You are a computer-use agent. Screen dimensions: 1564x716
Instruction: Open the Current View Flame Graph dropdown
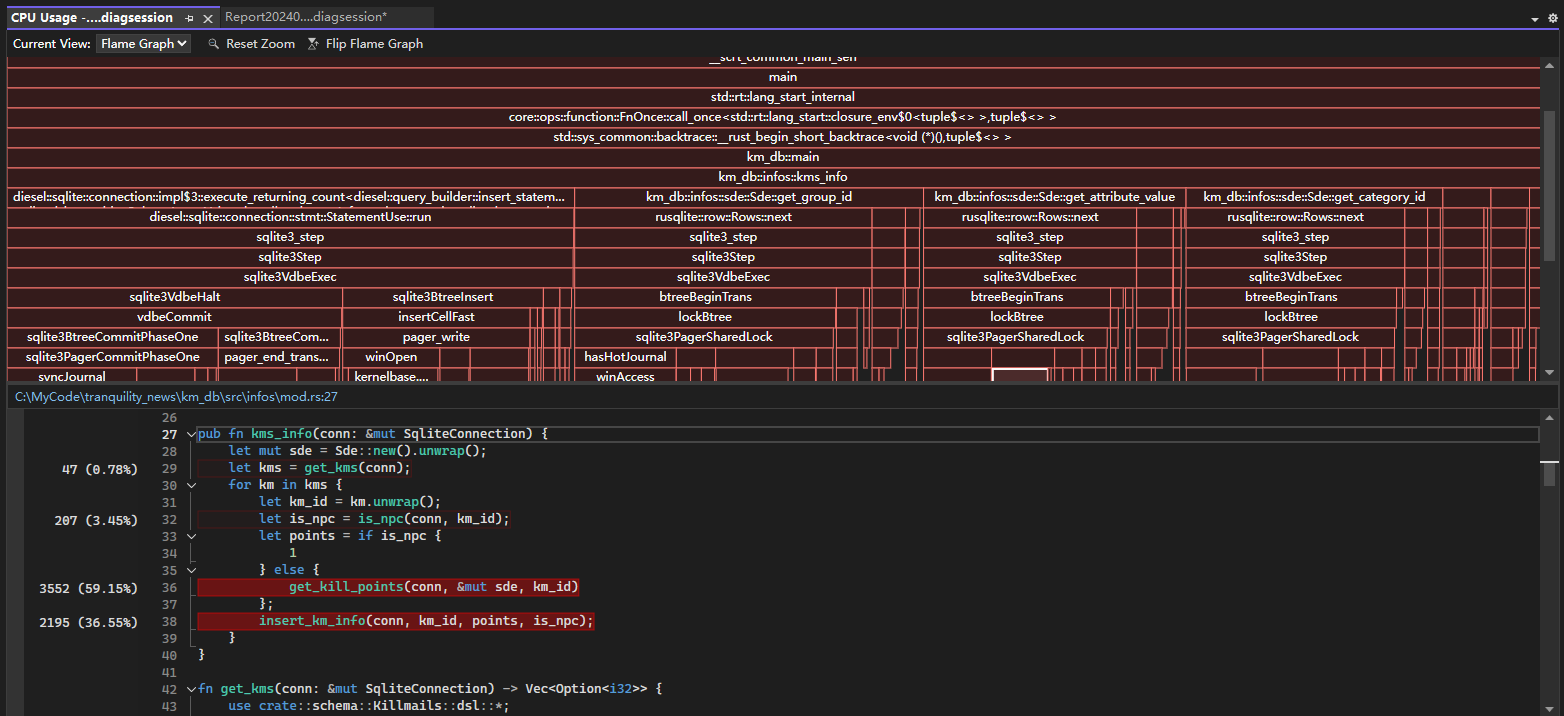pyautogui.click(x=143, y=44)
